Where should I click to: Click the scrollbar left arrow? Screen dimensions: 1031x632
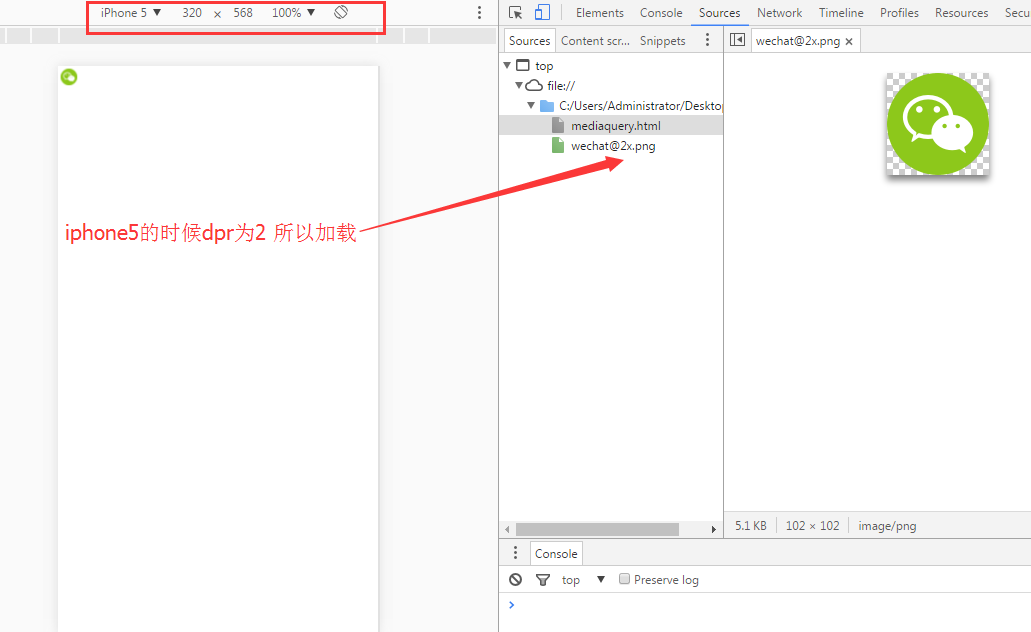pyautogui.click(x=507, y=529)
